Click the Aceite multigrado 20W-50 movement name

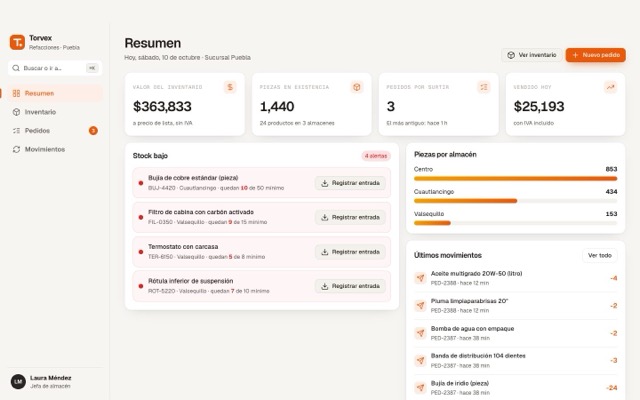click(476, 273)
